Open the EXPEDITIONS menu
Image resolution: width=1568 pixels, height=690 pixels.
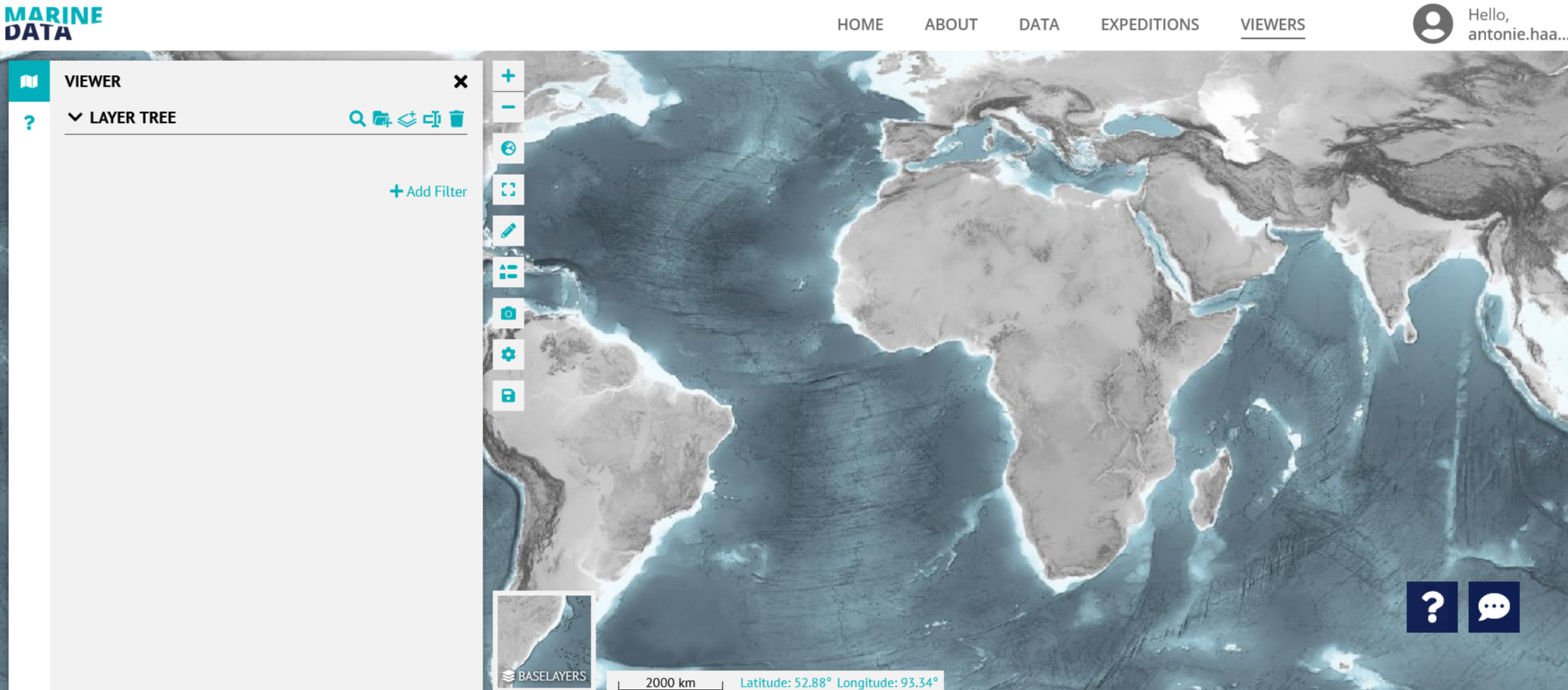(1149, 25)
